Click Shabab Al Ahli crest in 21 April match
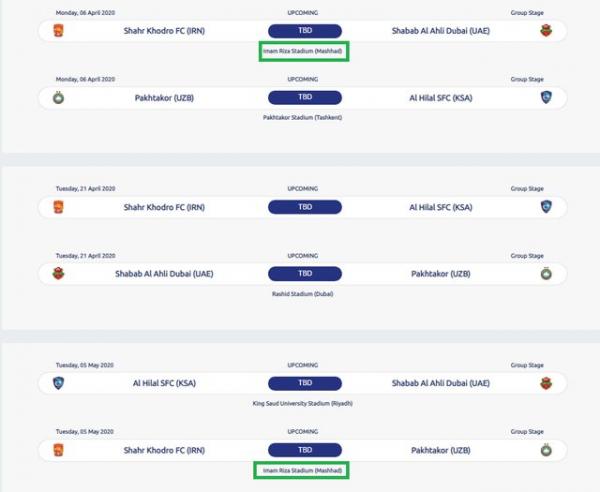The image size is (600, 492). pyautogui.click(x=56, y=273)
